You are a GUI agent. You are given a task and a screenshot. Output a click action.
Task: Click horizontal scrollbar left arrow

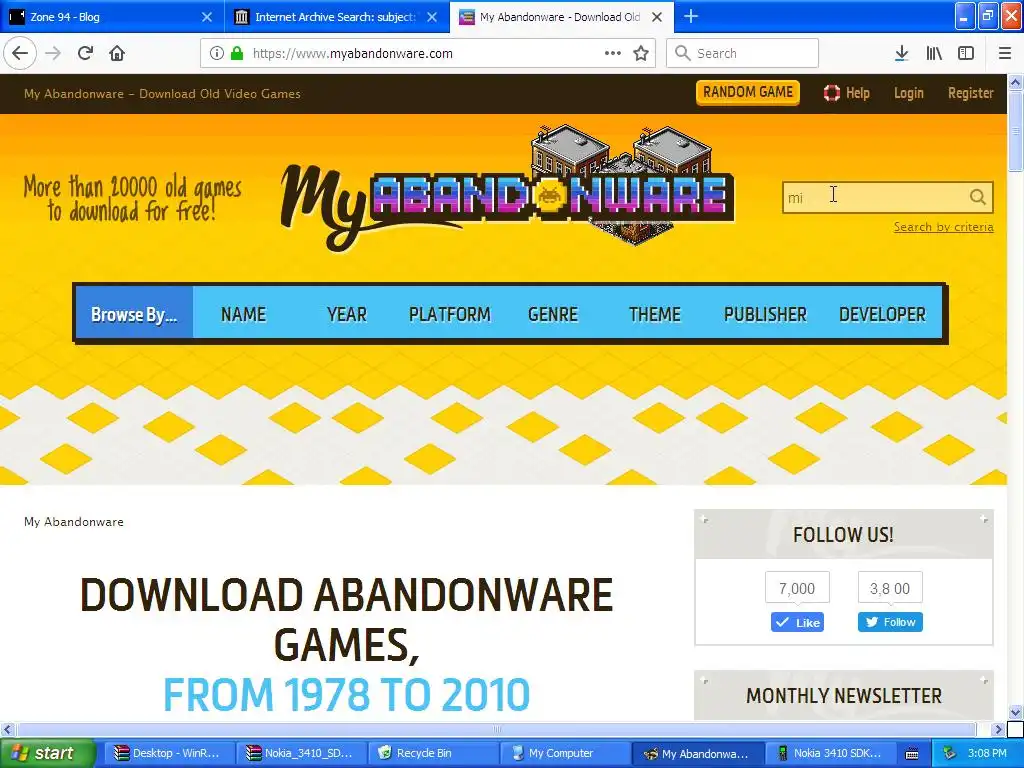click(x=7, y=729)
